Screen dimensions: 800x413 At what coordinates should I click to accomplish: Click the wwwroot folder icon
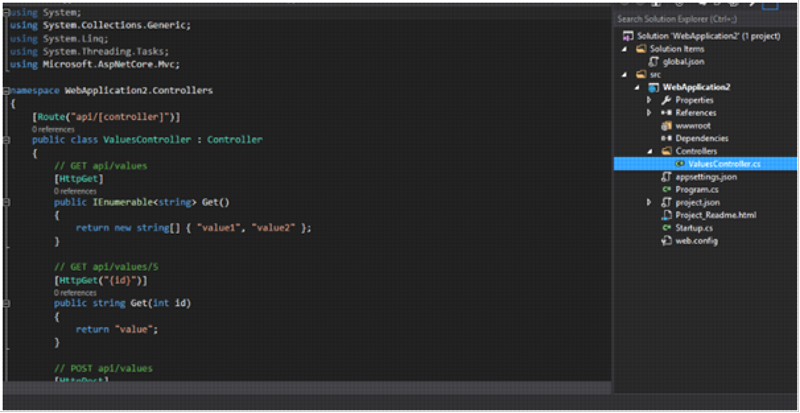coord(666,126)
